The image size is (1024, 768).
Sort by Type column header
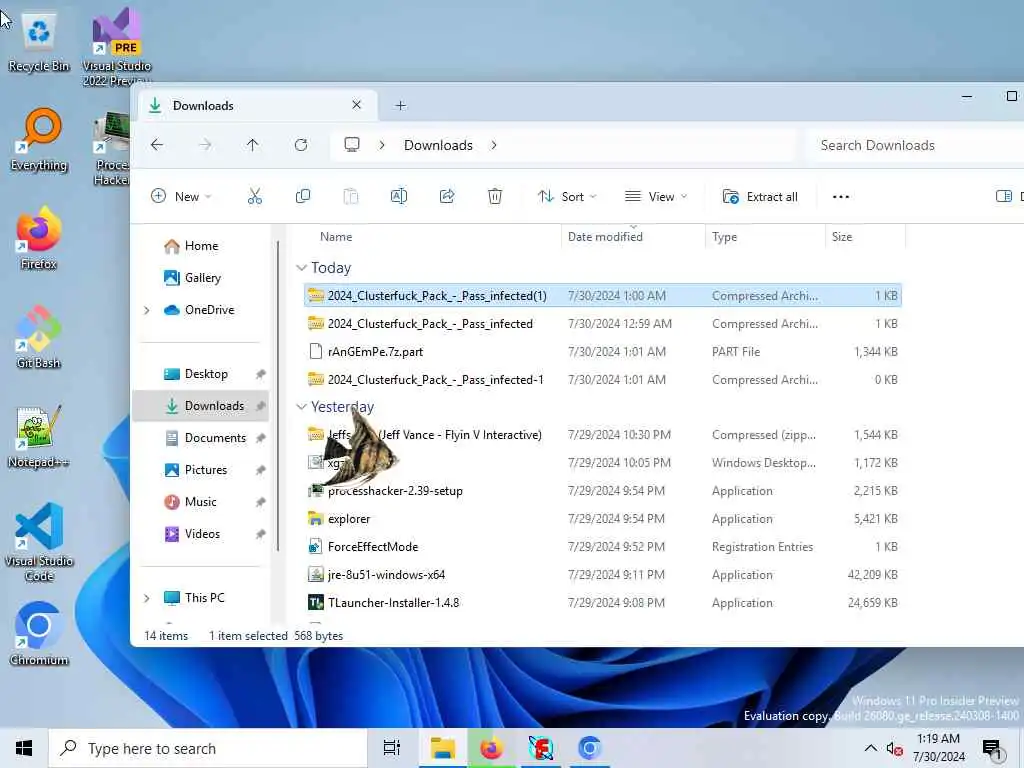(x=724, y=236)
